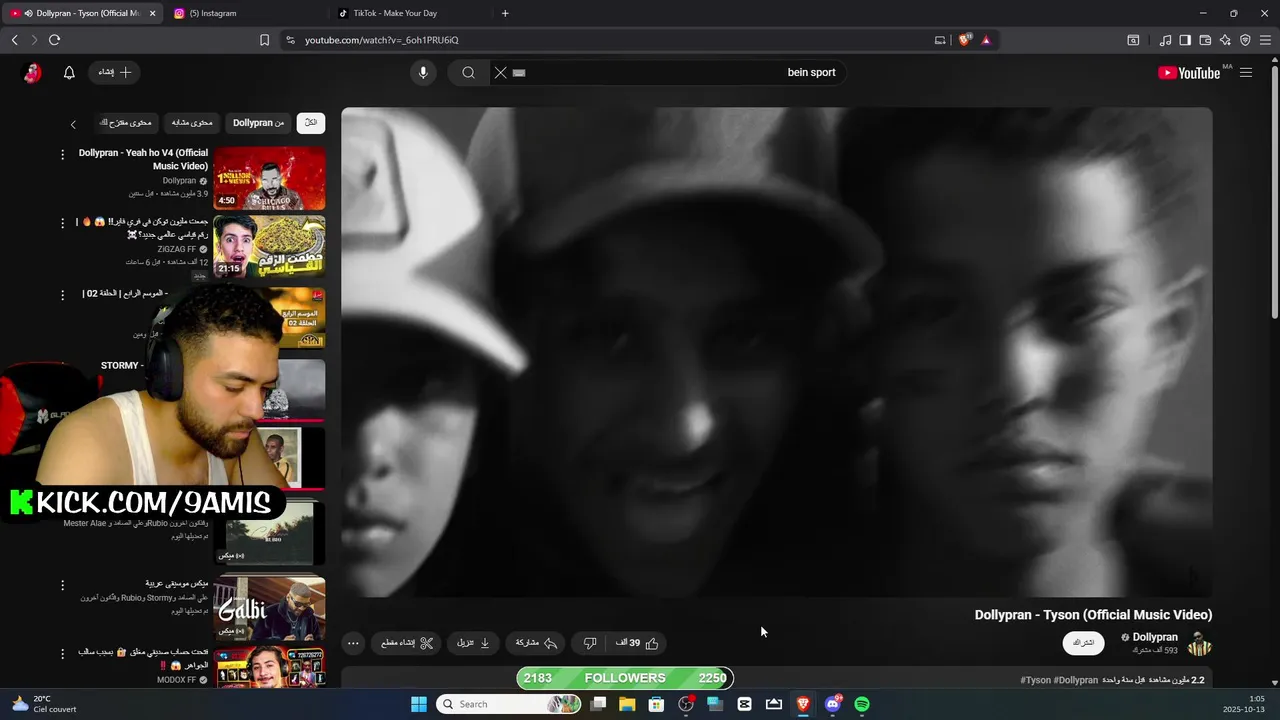Click the page vertical scrollbar
Viewport: 1280px width, 720px height.
click(x=1275, y=190)
